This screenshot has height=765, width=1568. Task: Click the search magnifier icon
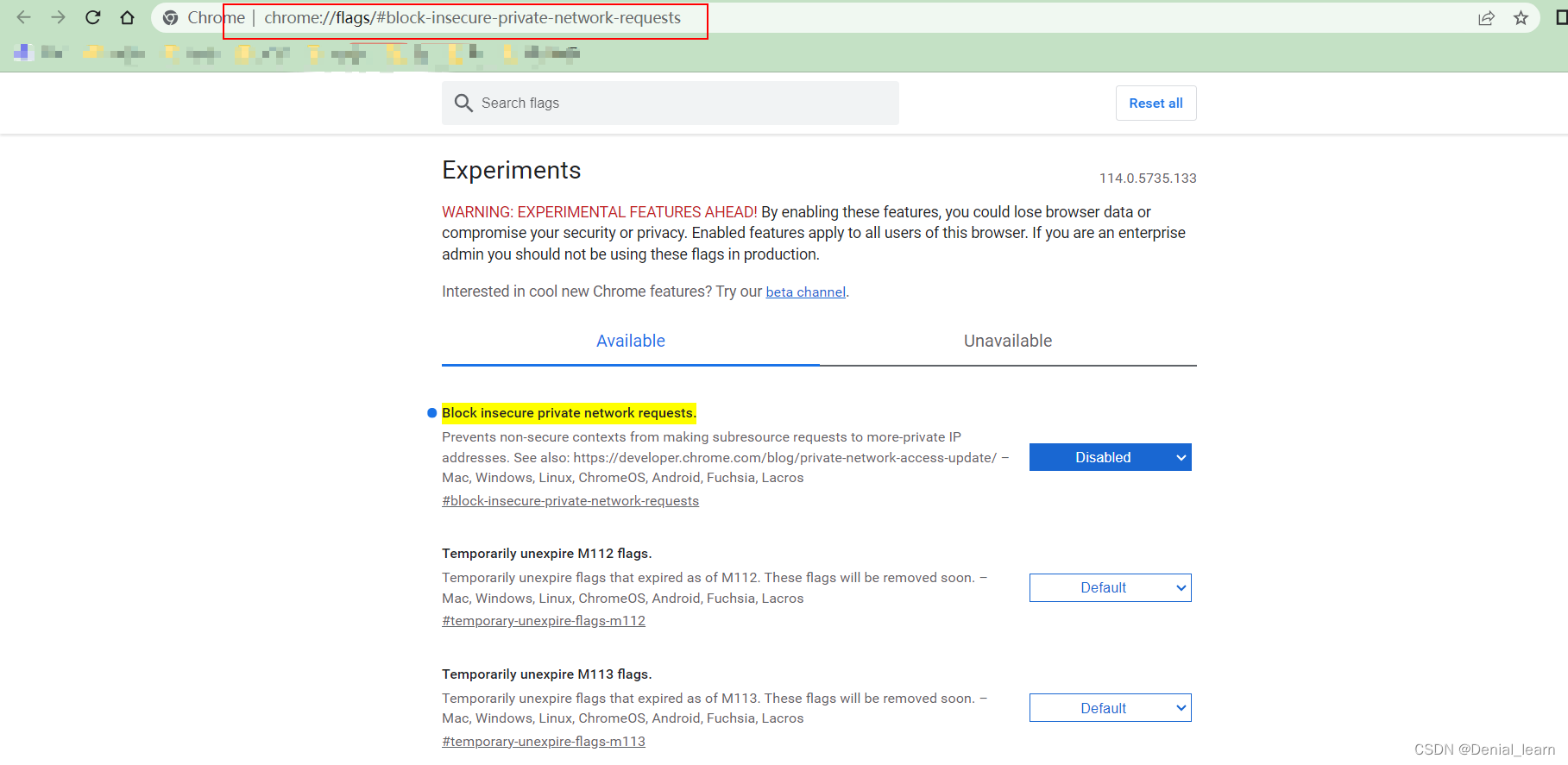click(x=463, y=103)
